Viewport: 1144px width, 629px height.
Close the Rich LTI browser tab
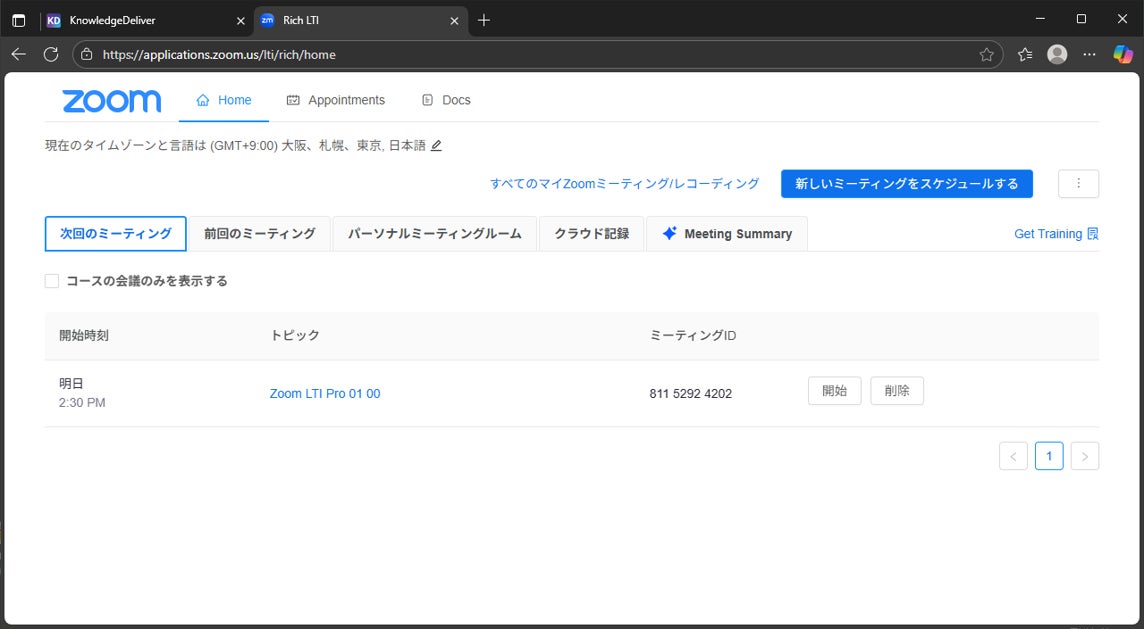pos(454,20)
